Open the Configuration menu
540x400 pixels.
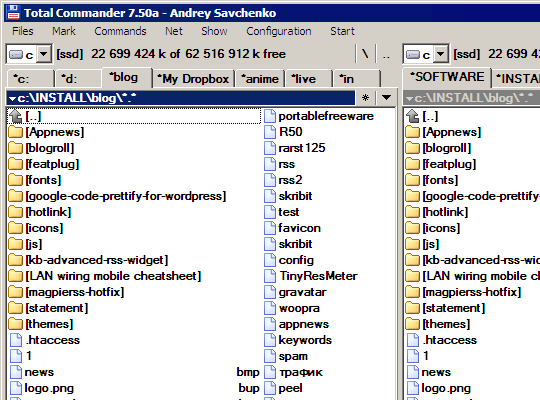tap(279, 31)
